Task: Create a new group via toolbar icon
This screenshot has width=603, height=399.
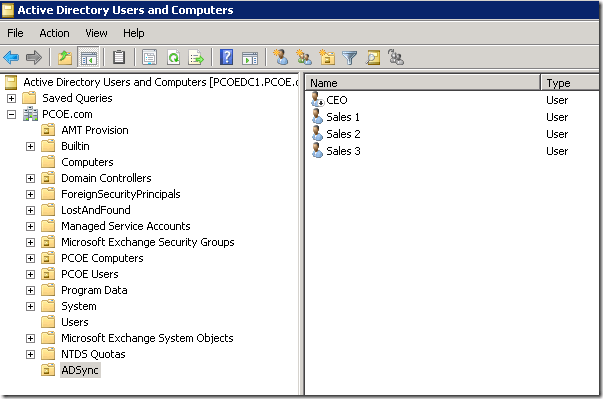Action: (x=303, y=57)
